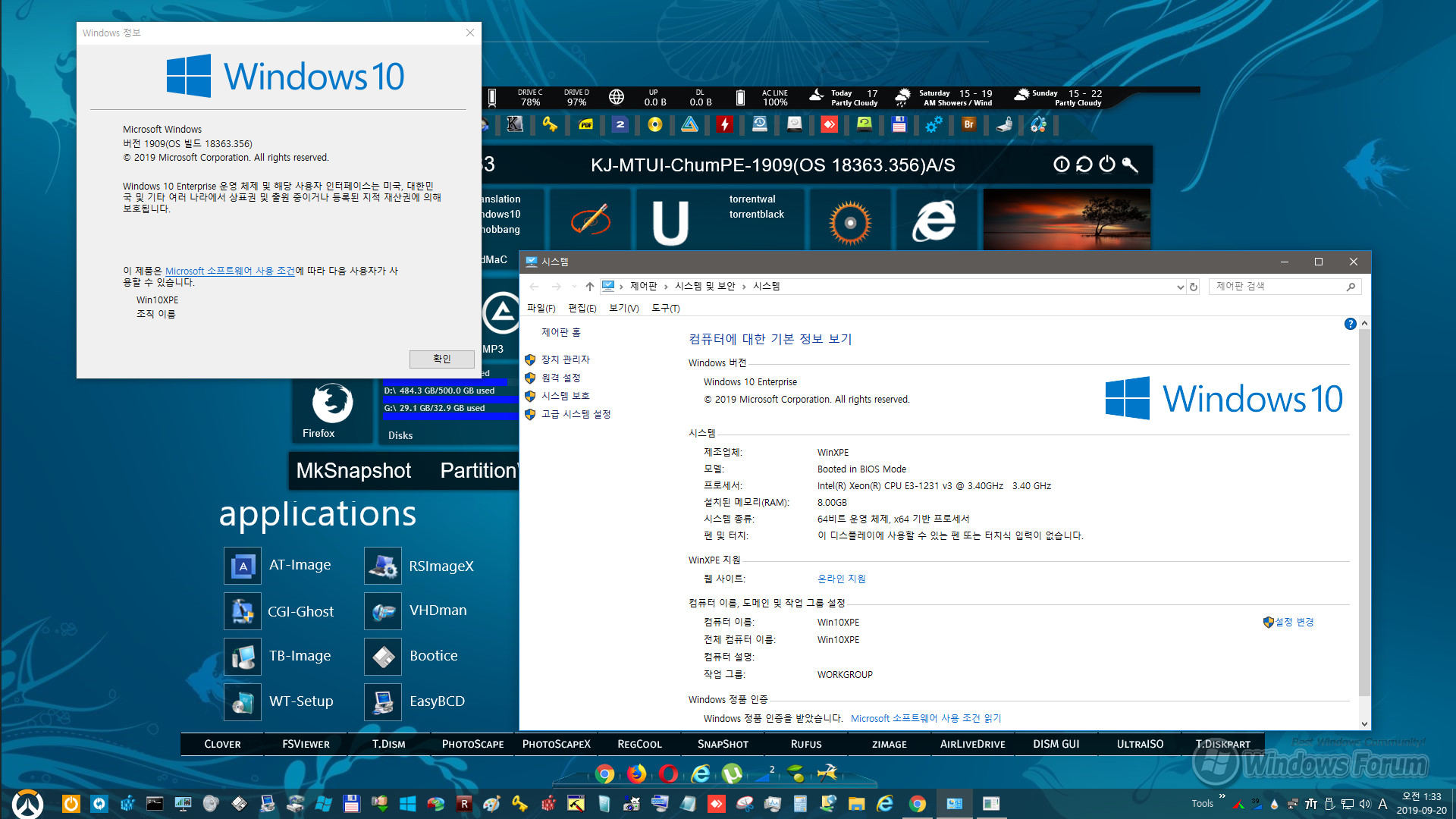Click the up arrow in System window navigation

click(589, 287)
